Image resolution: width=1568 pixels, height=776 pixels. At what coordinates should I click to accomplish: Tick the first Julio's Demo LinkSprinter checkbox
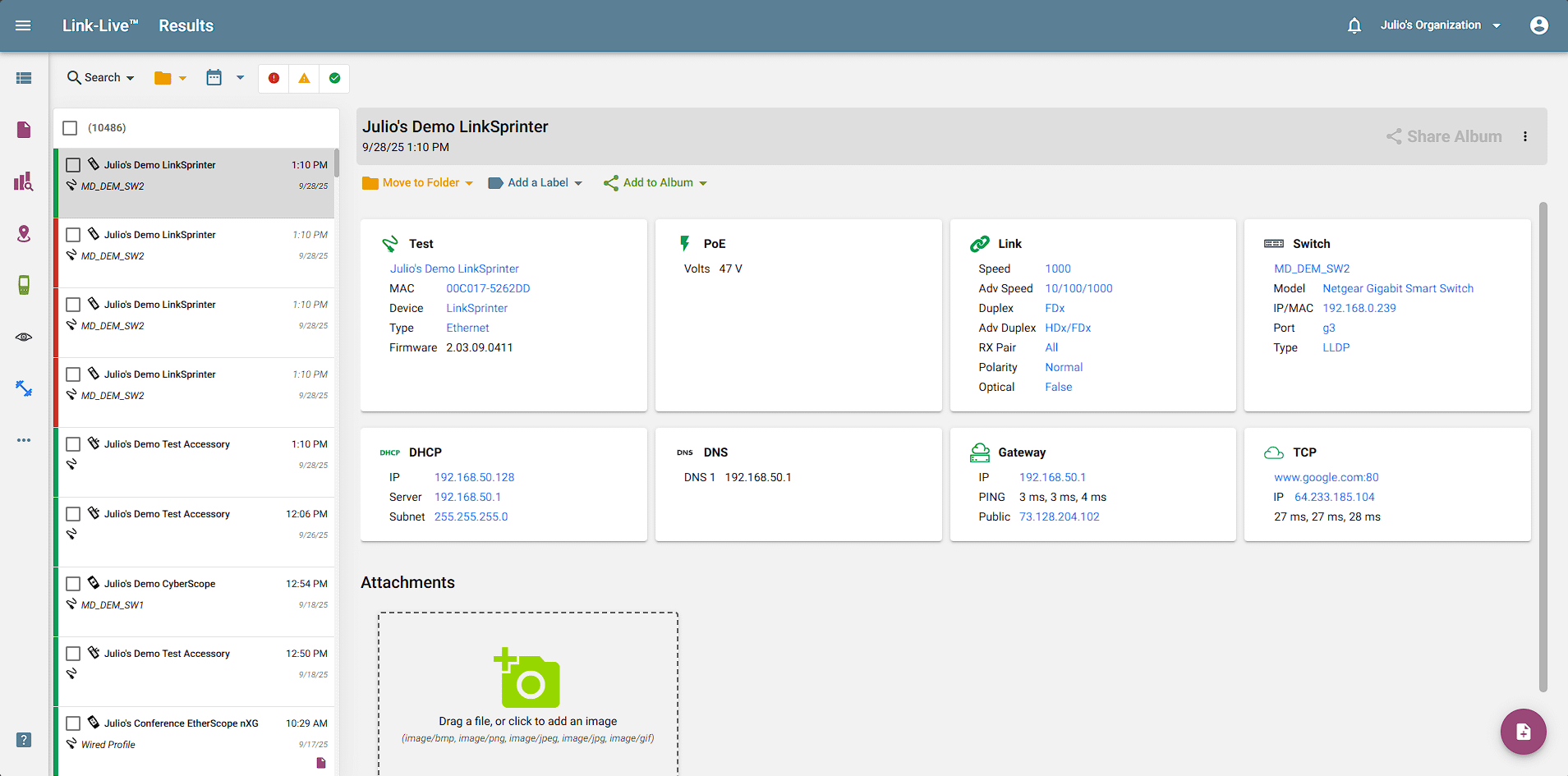73,164
